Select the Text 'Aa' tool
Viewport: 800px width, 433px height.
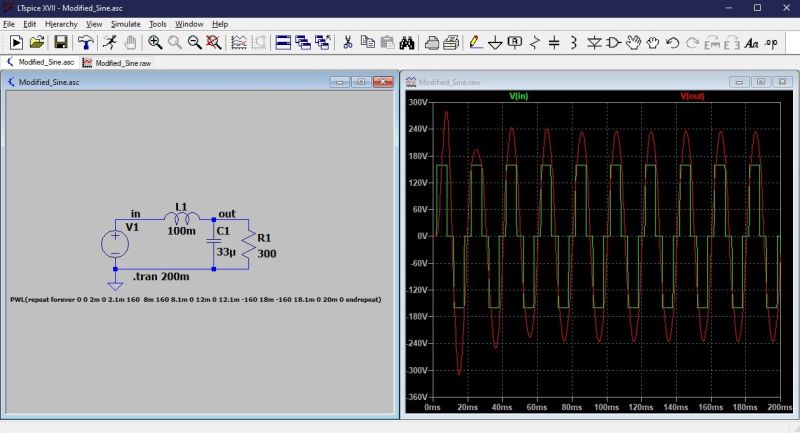751,43
